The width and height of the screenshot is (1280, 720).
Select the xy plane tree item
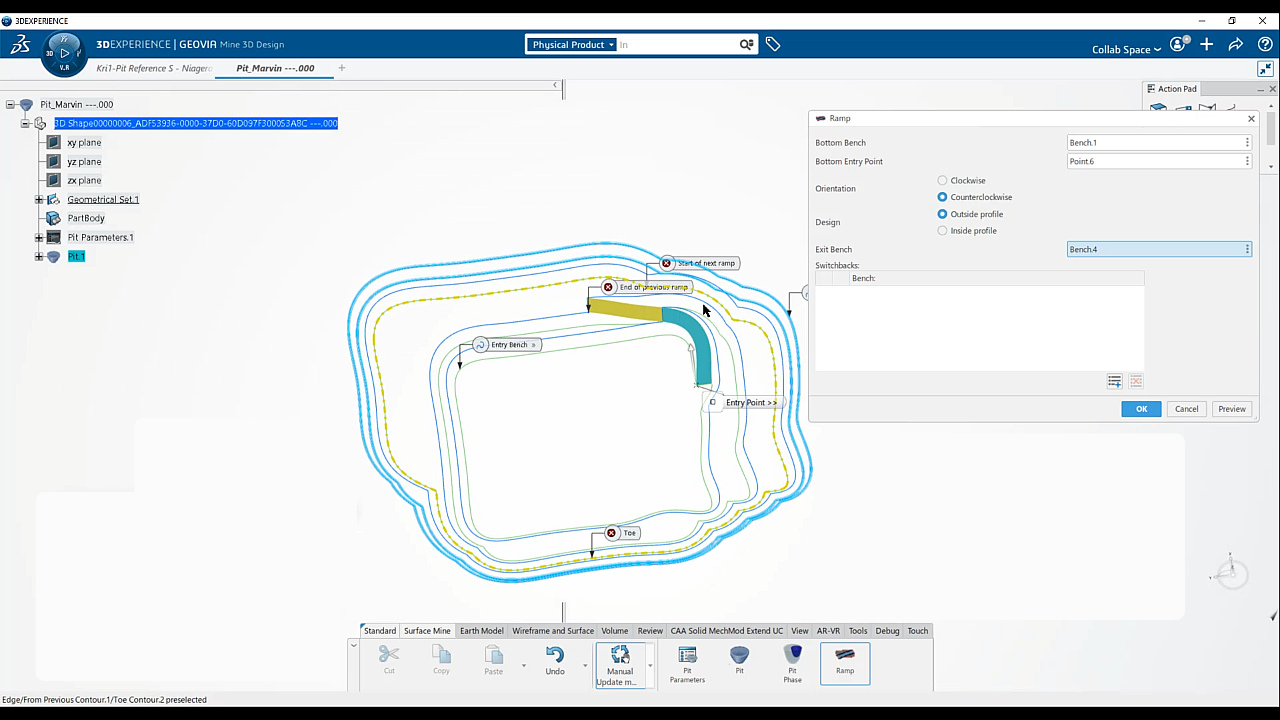click(84, 143)
